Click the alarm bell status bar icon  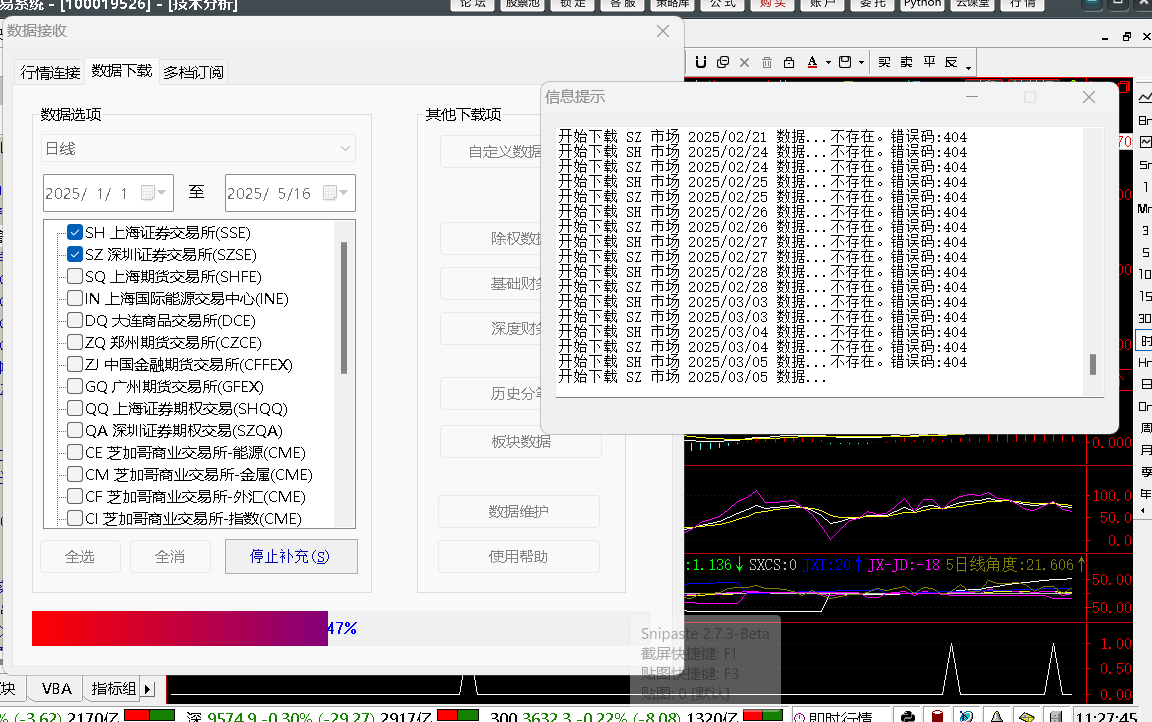click(x=996, y=716)
